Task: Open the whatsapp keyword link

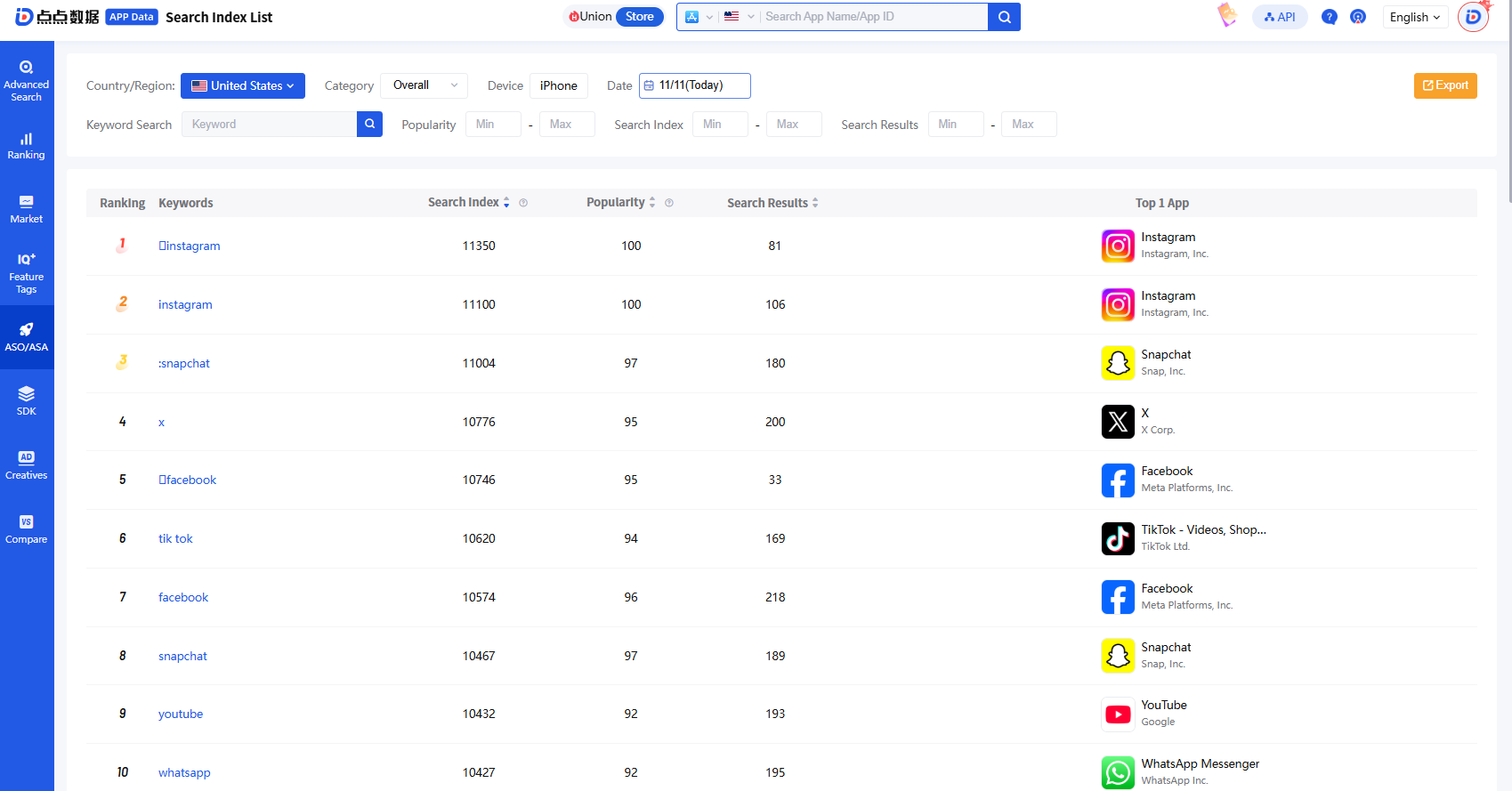Action: click(184, 772)
